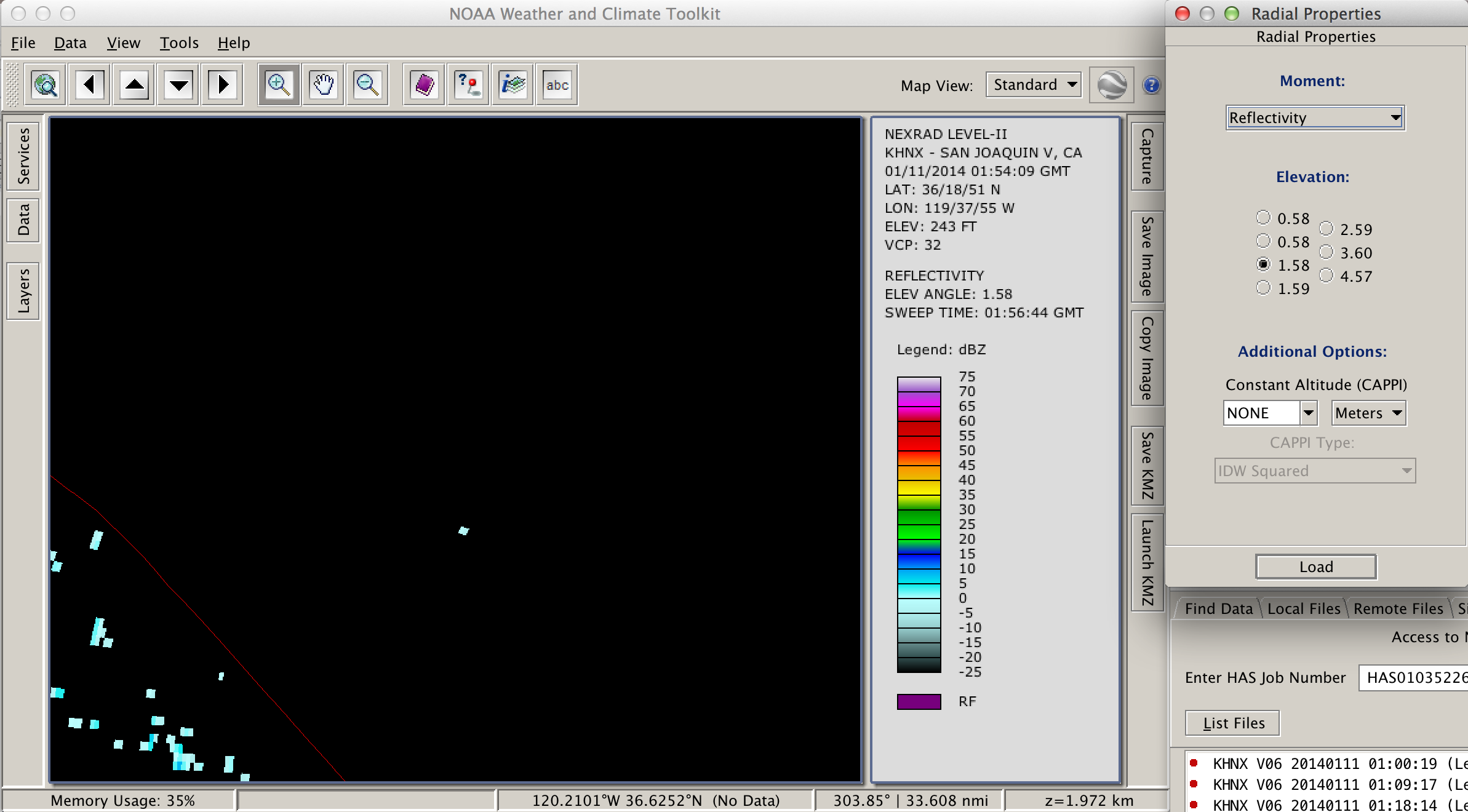Switch to the Find Data tab
The height and width of the screenshot is (812, 1468).
(x=1218, y=608)
